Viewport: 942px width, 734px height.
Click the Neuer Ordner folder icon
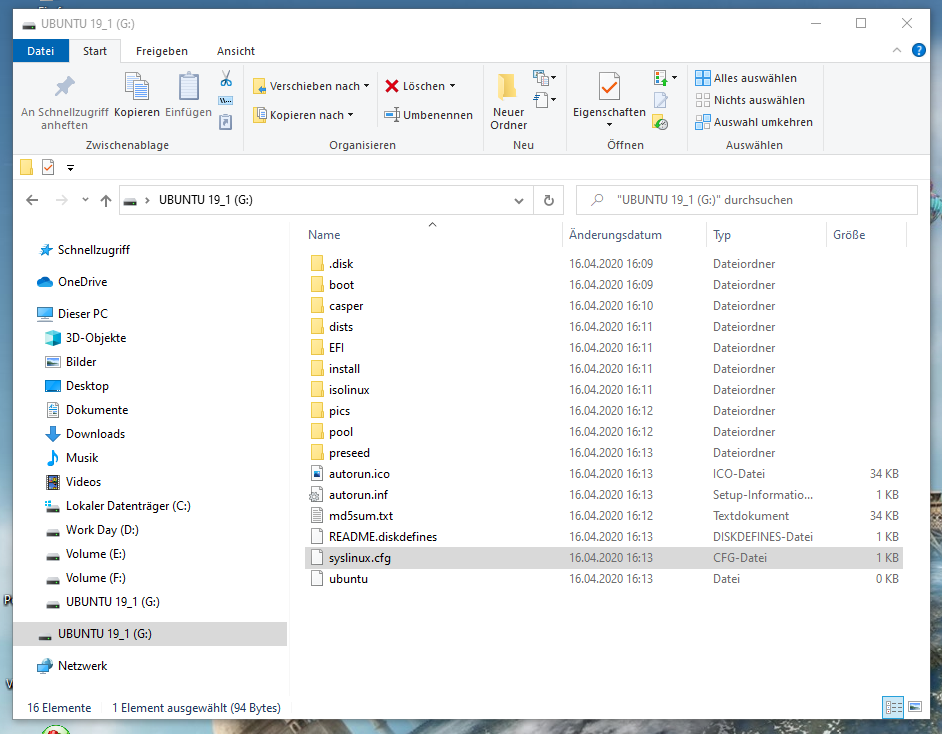click(x=508, y=86)
